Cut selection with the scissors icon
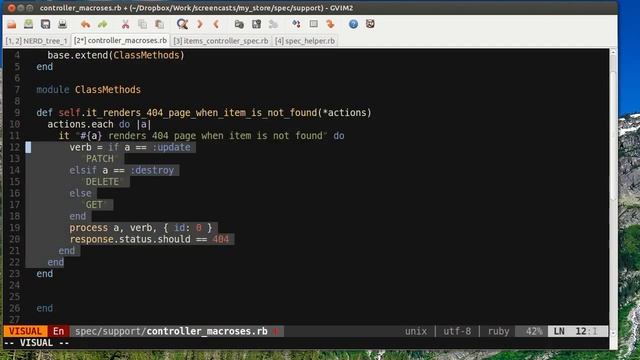This screenshot has width=640, height=360. [125, 24]
